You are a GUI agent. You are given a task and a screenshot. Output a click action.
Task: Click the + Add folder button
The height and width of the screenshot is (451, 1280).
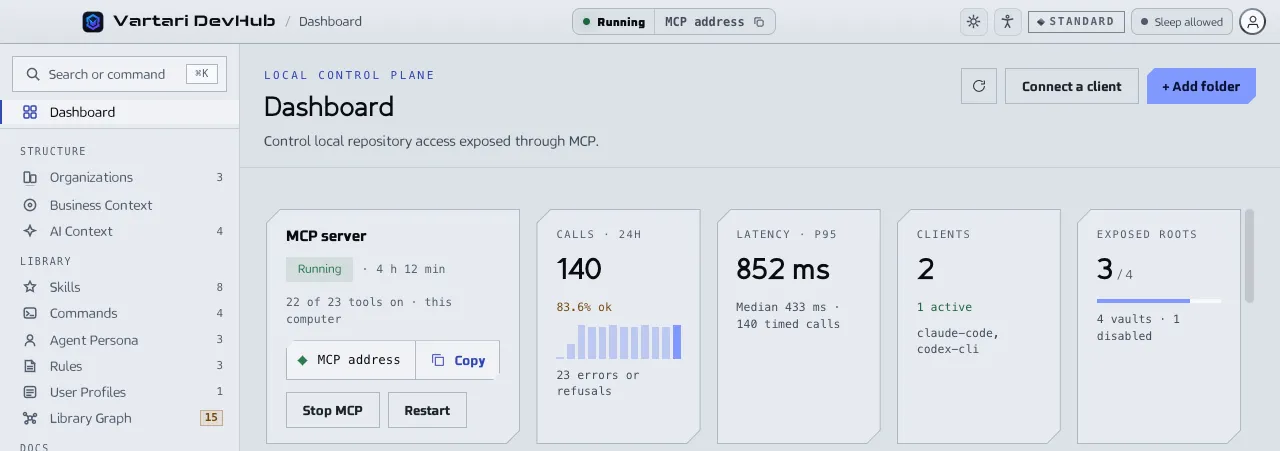pos(1201,86)
